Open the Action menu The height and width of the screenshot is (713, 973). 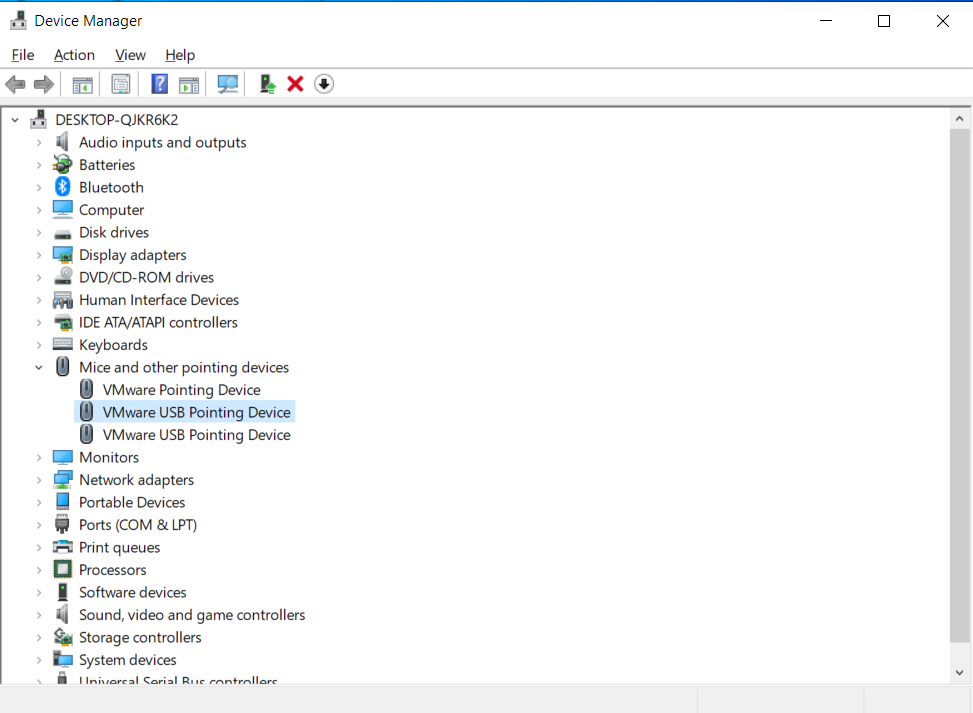(x=74, y=55)
